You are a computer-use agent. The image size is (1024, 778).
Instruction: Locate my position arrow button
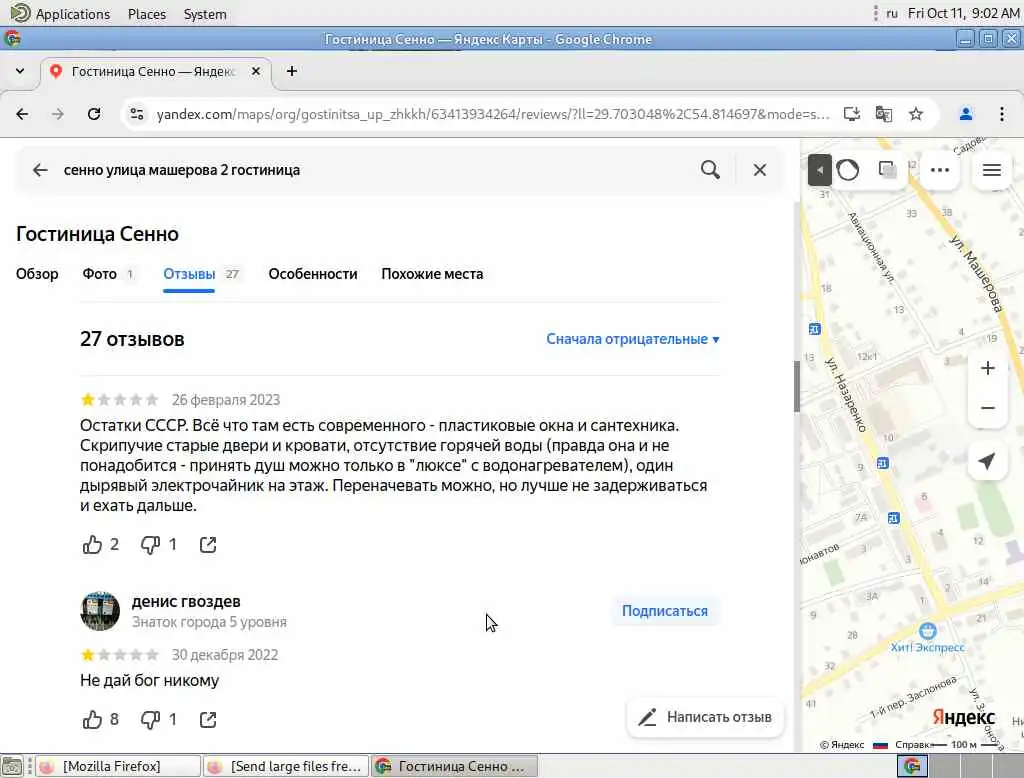987,461
